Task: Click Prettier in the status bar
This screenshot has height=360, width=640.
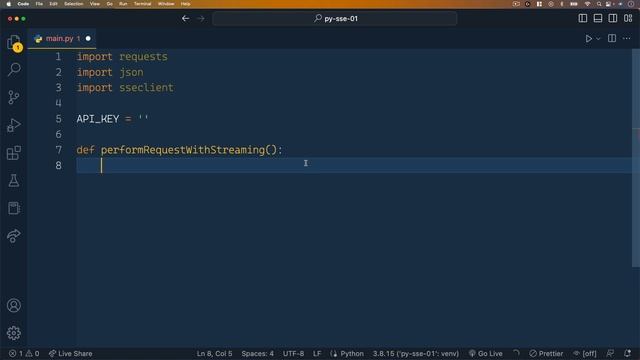Action: tap(546, 353)
